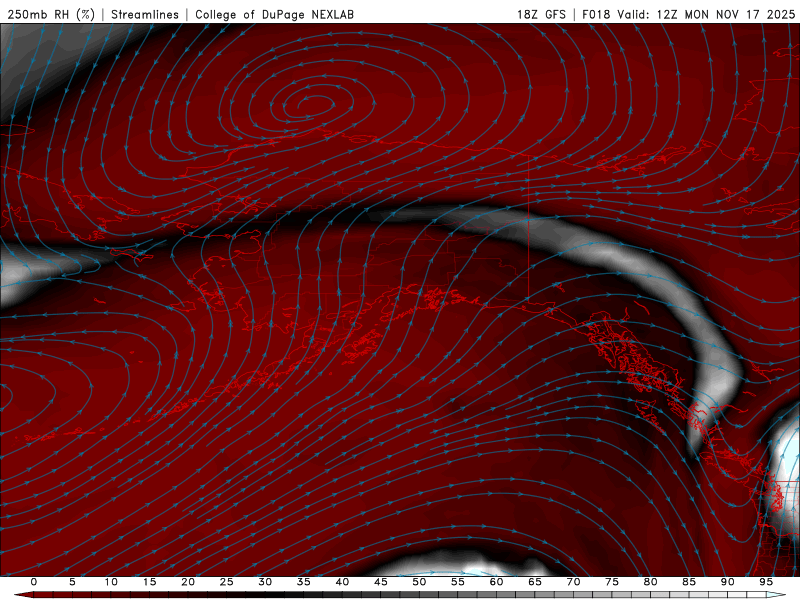This screenshot has height=600, width=800.
Task: Click the colorbar label "35"
Action: coord(304,582)
